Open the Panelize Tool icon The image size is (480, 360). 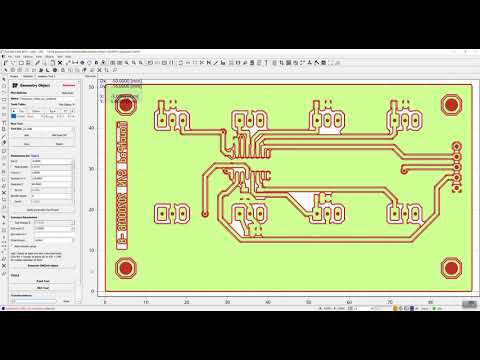(x=231, y=63)
